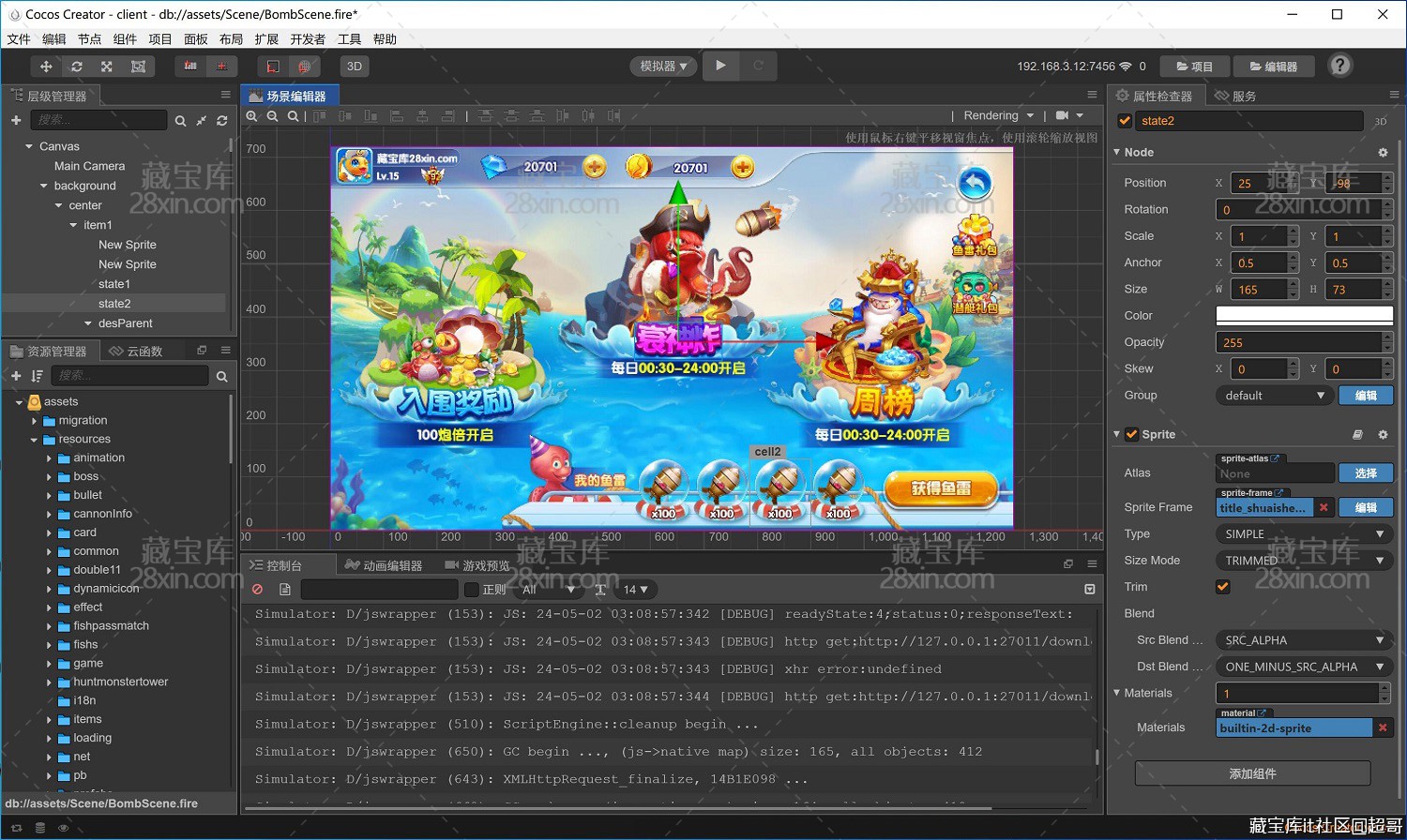The image size is (1407, 840).
Task: Toggle the state2 node active checkbox
Action: point(1125,121)
